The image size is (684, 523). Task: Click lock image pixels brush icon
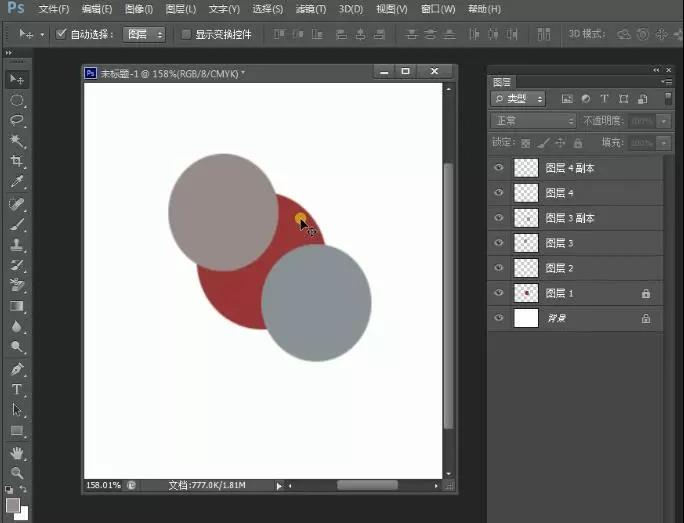pyautogui.click(x=543, y=143)
